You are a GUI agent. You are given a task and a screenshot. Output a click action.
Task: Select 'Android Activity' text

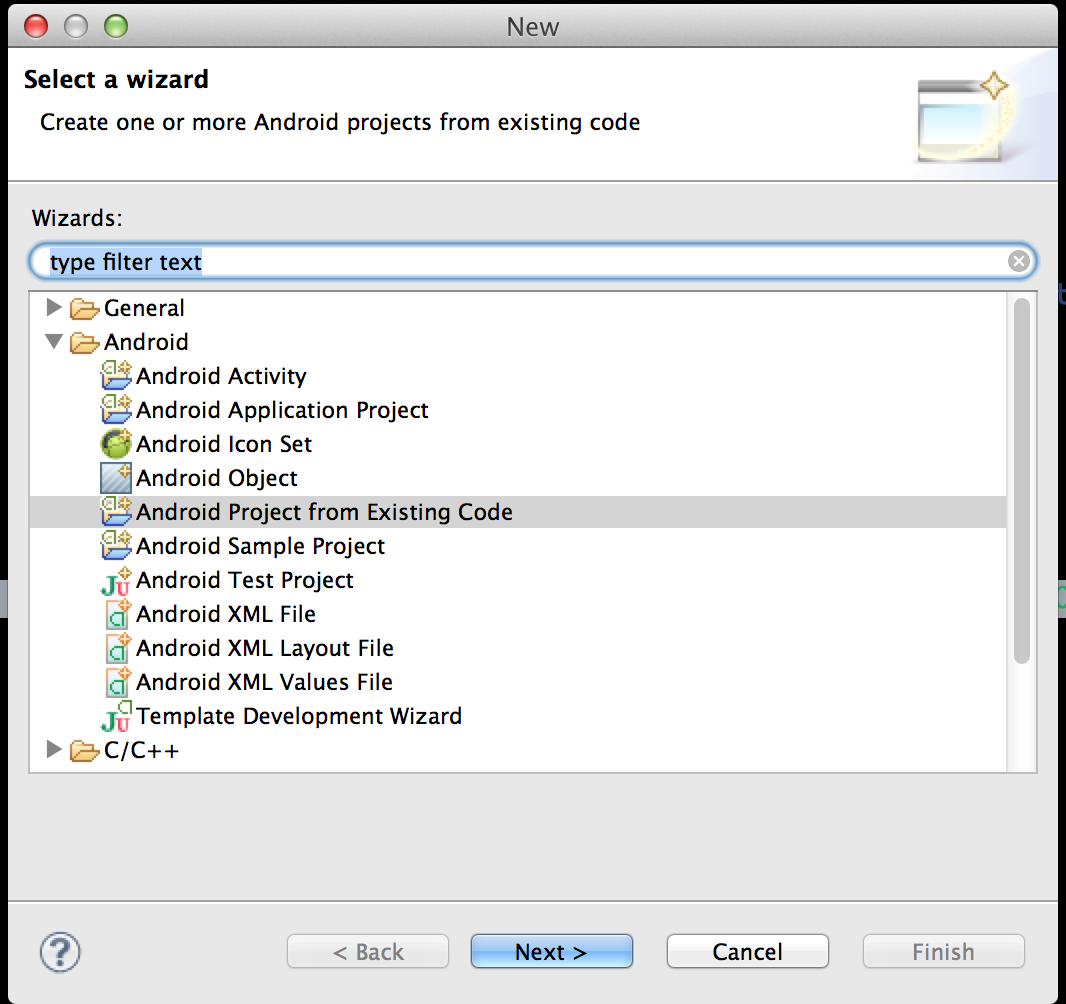click(221, 376)
